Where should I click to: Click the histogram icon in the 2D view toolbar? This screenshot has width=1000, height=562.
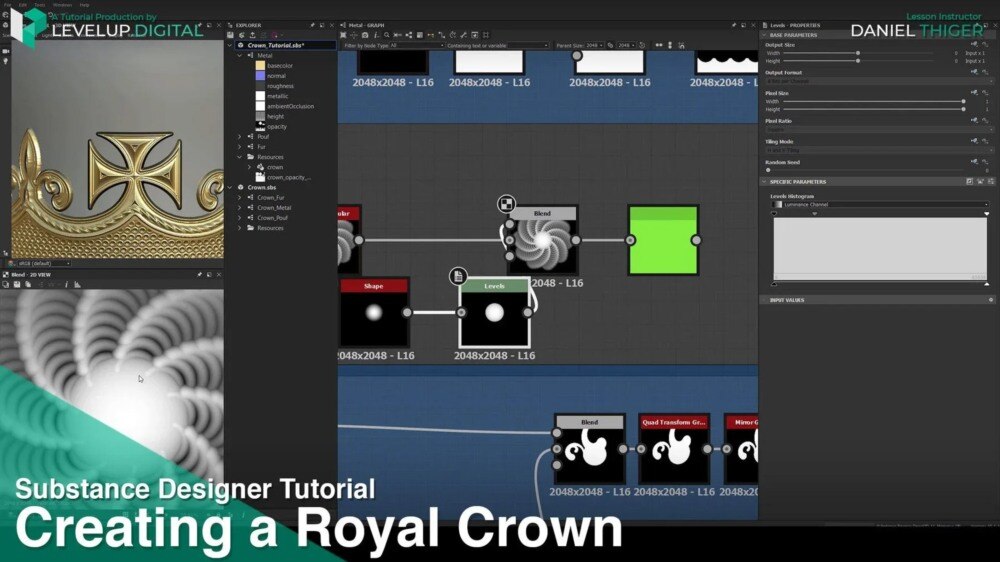coord(77,285)
